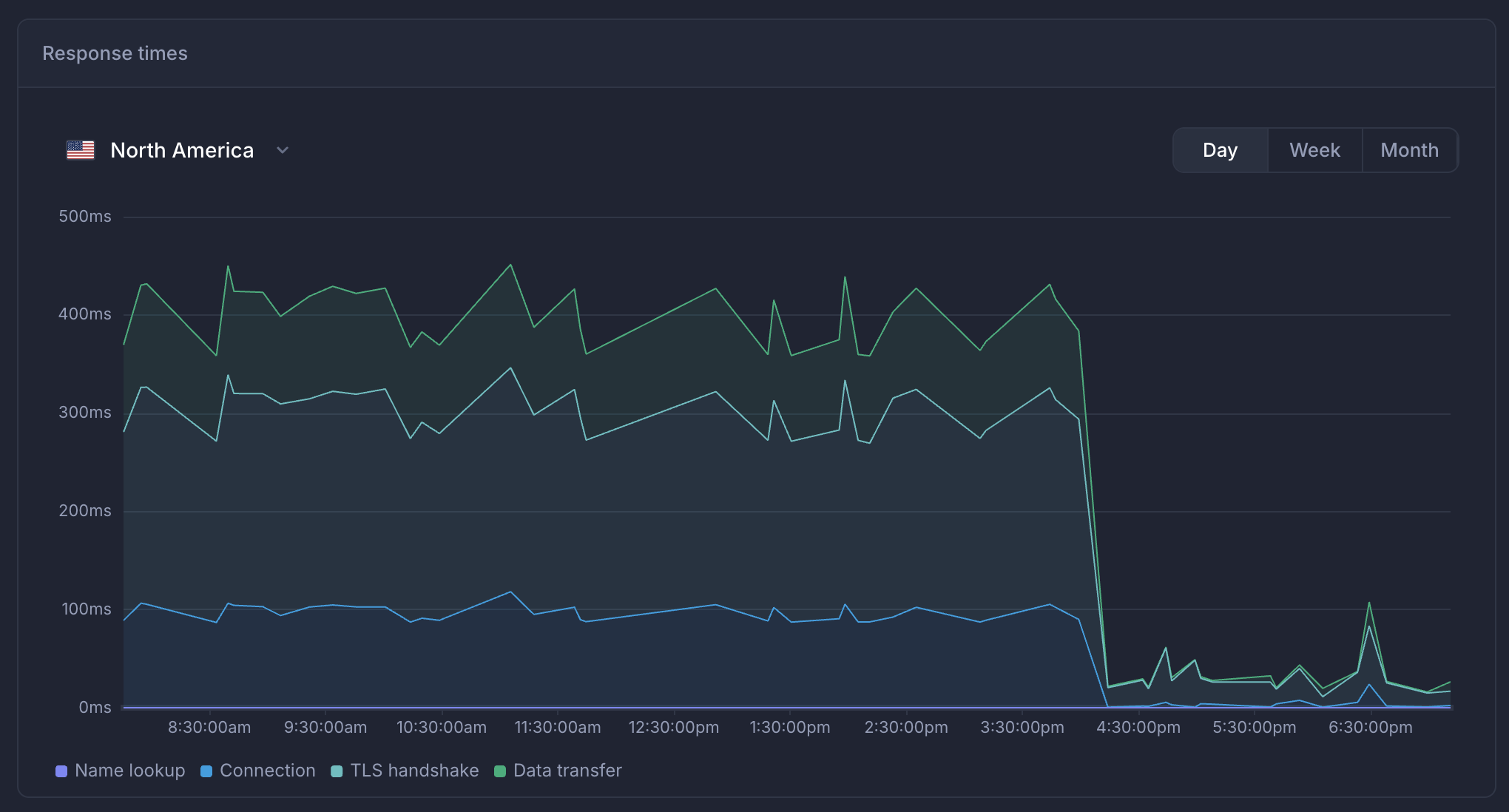Click the US flag icon
This screenshot has width=1509, height=812.
coord(81,150)
